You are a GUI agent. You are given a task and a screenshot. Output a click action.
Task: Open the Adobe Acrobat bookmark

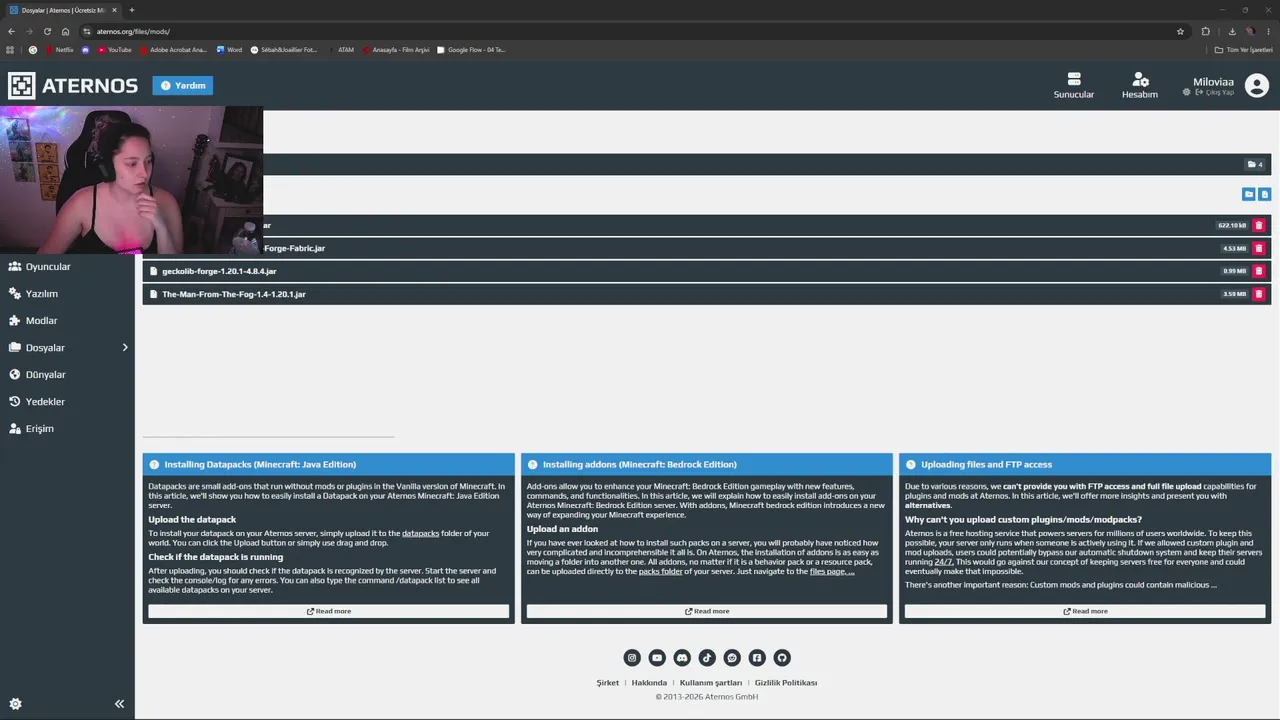coord(173,50)
